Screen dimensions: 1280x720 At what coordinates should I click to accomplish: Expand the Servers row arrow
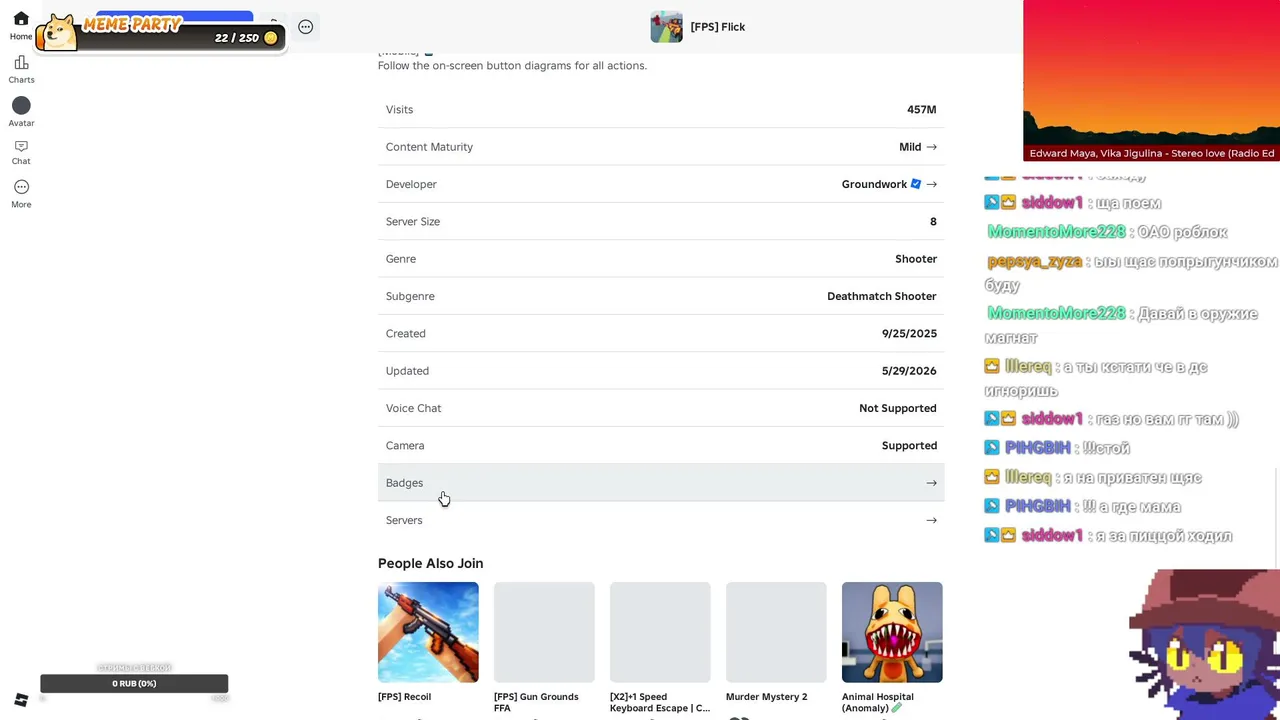[x=931, y=520]
